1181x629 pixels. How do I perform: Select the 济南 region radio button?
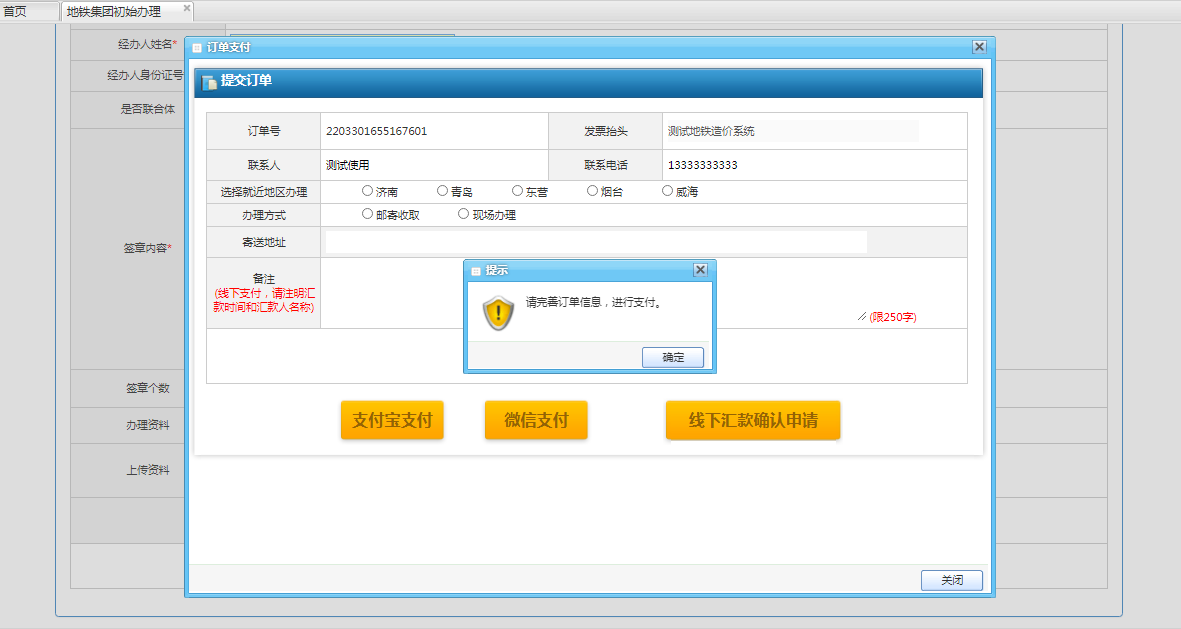point(367,191)
